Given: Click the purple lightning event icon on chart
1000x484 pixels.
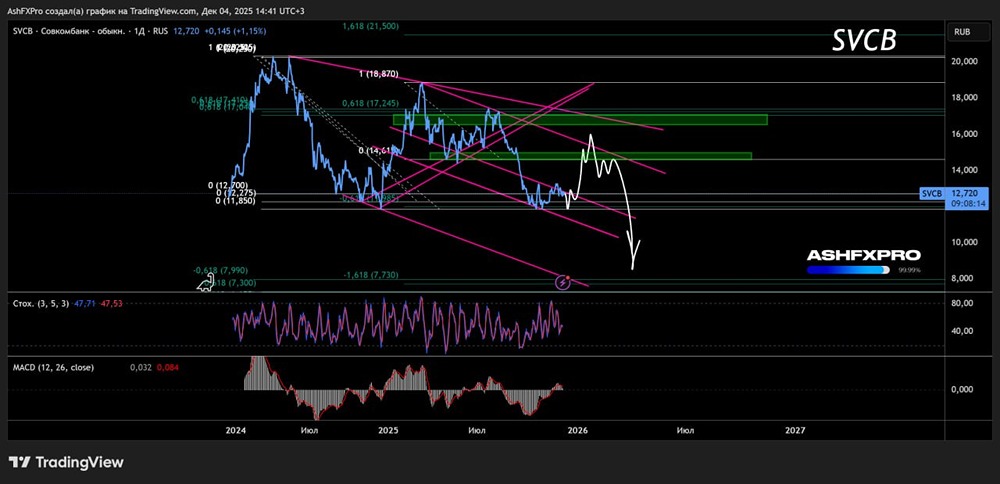Looking at the screenshot, I should point(562,282).
